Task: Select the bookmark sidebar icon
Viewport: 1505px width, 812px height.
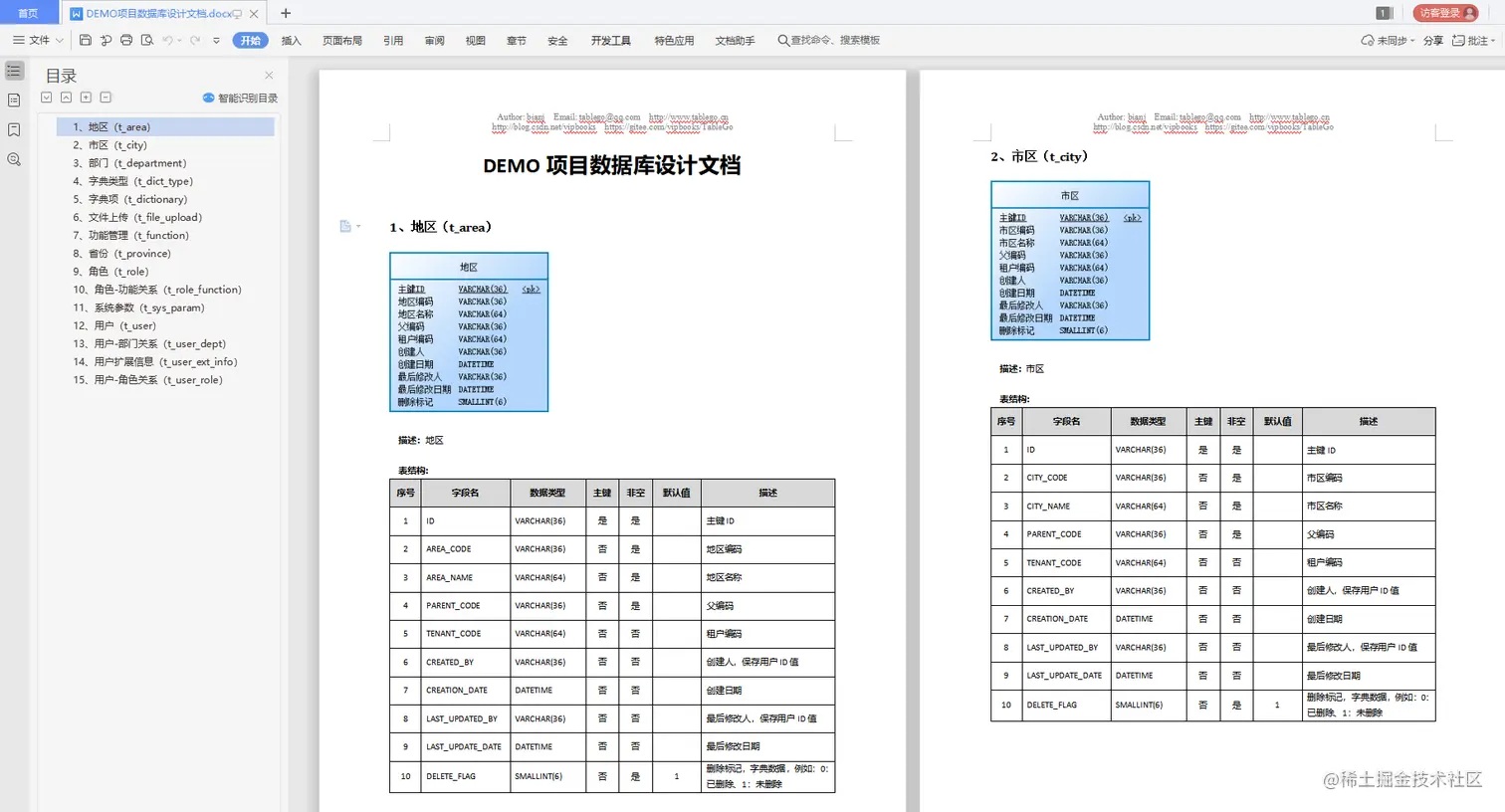Action: coord(14,130)
